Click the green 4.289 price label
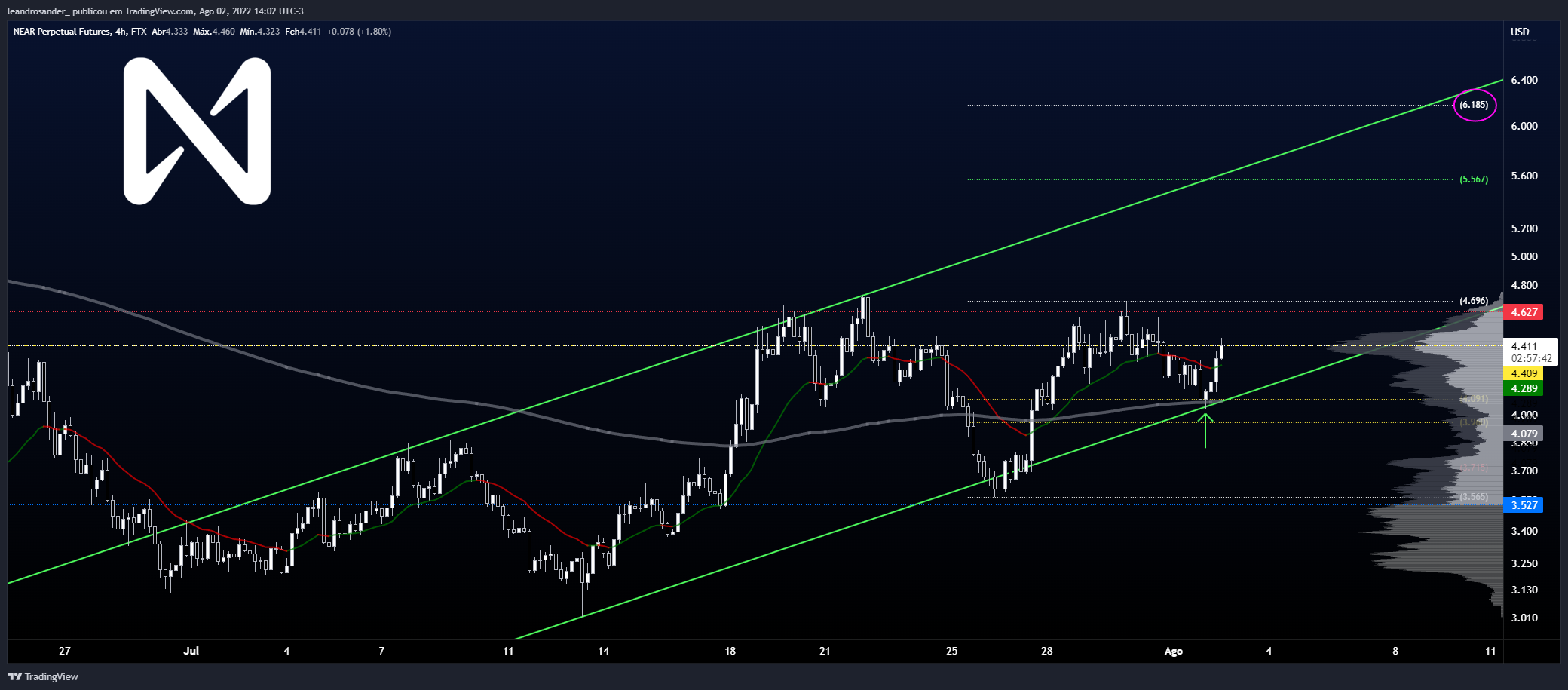The height and width of the screenshot is (690, 1568). [1524, 388]
